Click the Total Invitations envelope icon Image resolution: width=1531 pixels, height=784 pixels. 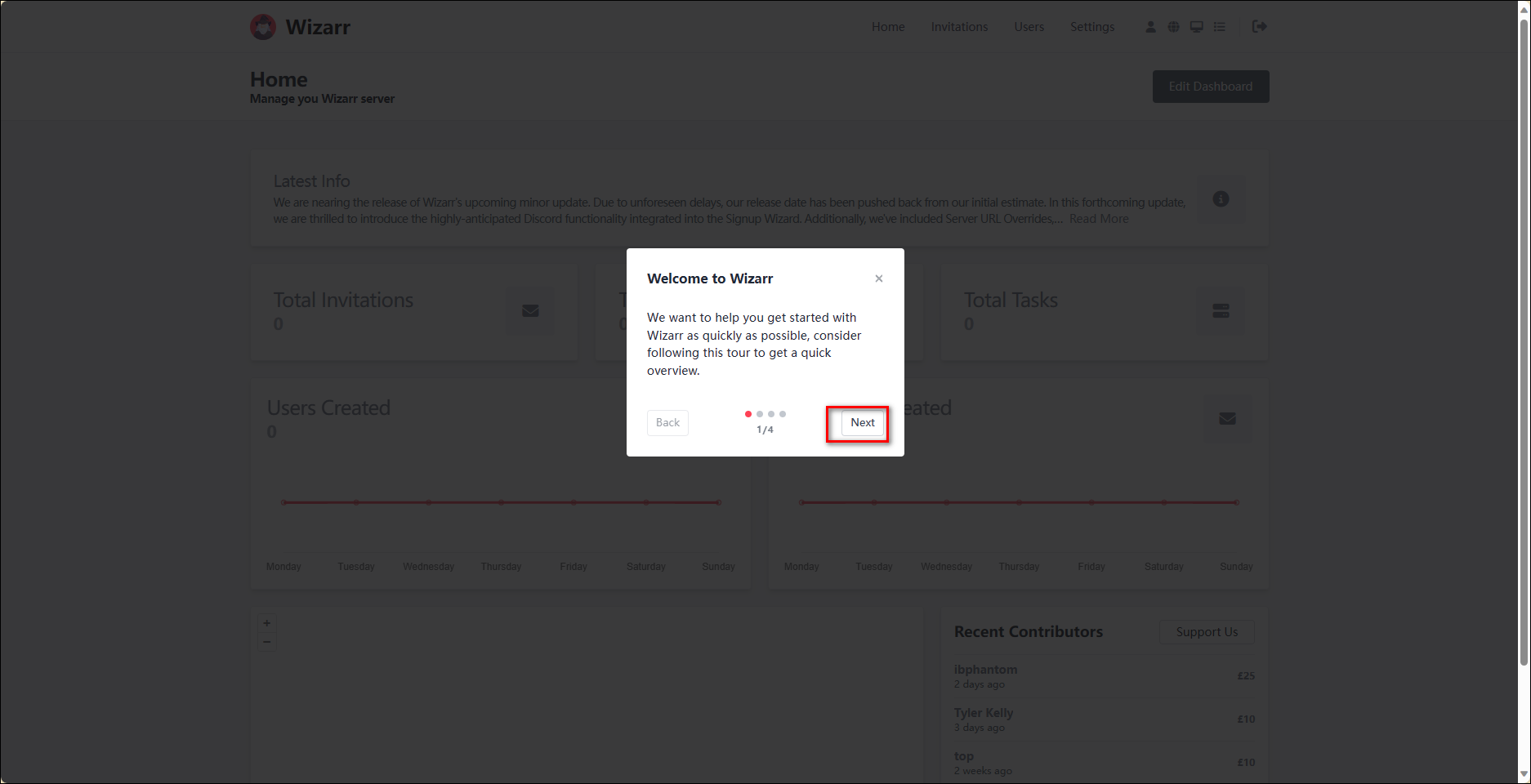pos(530,311)
